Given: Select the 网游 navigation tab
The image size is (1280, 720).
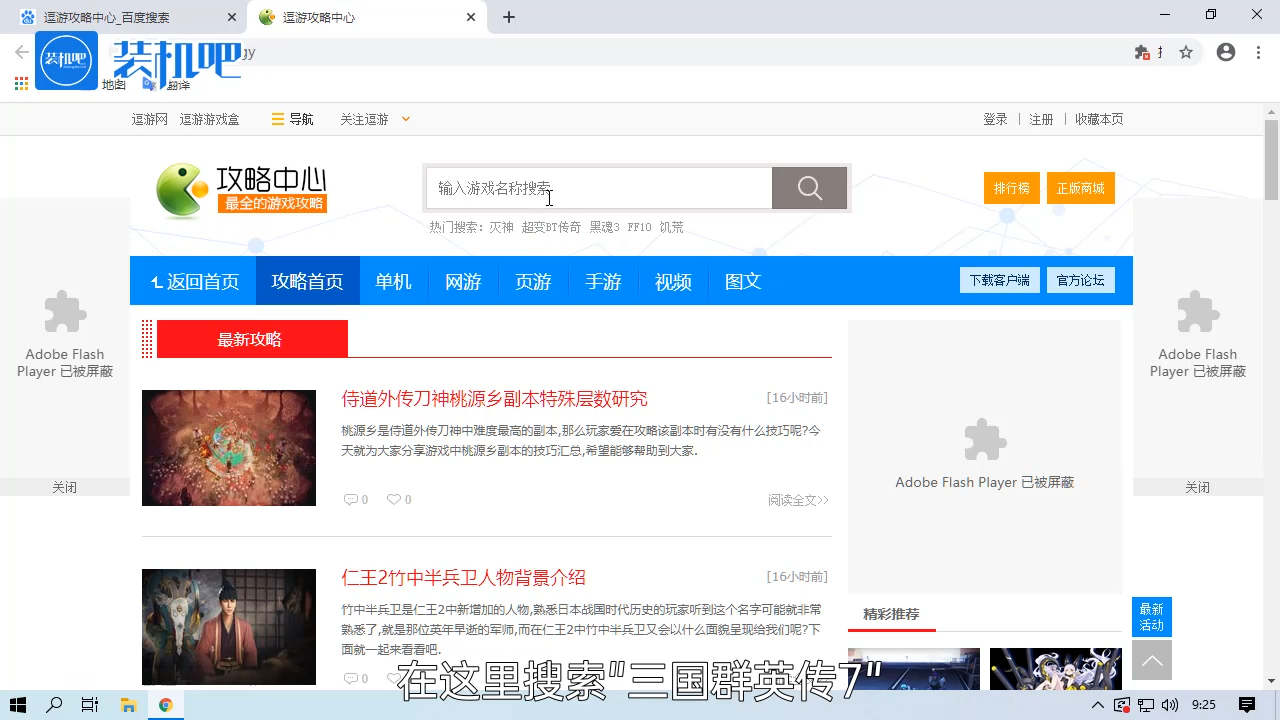Looking at the screenshot, I should [463, 281].
